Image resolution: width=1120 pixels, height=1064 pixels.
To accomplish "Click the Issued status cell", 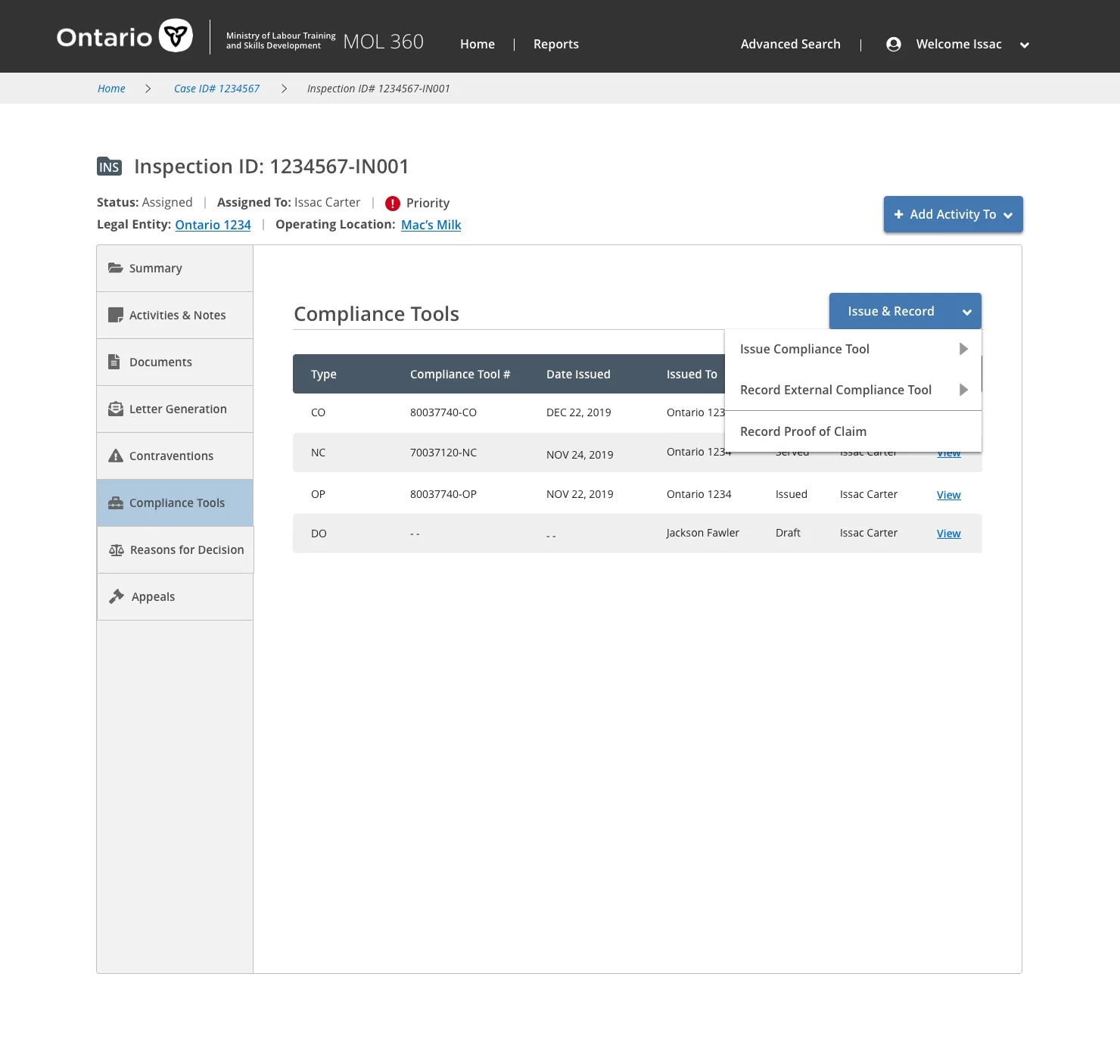I will click(792, 494).
